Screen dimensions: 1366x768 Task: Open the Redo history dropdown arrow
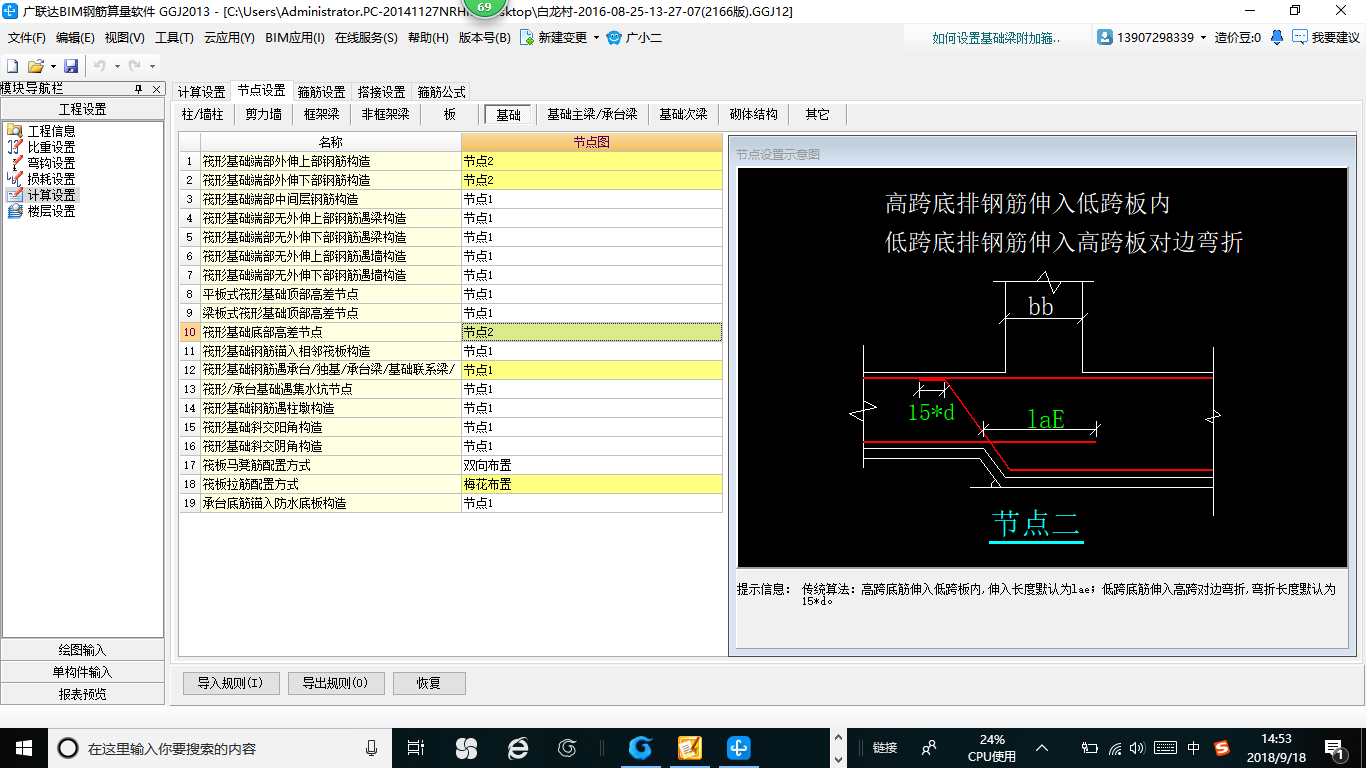[x=152, y=66]
